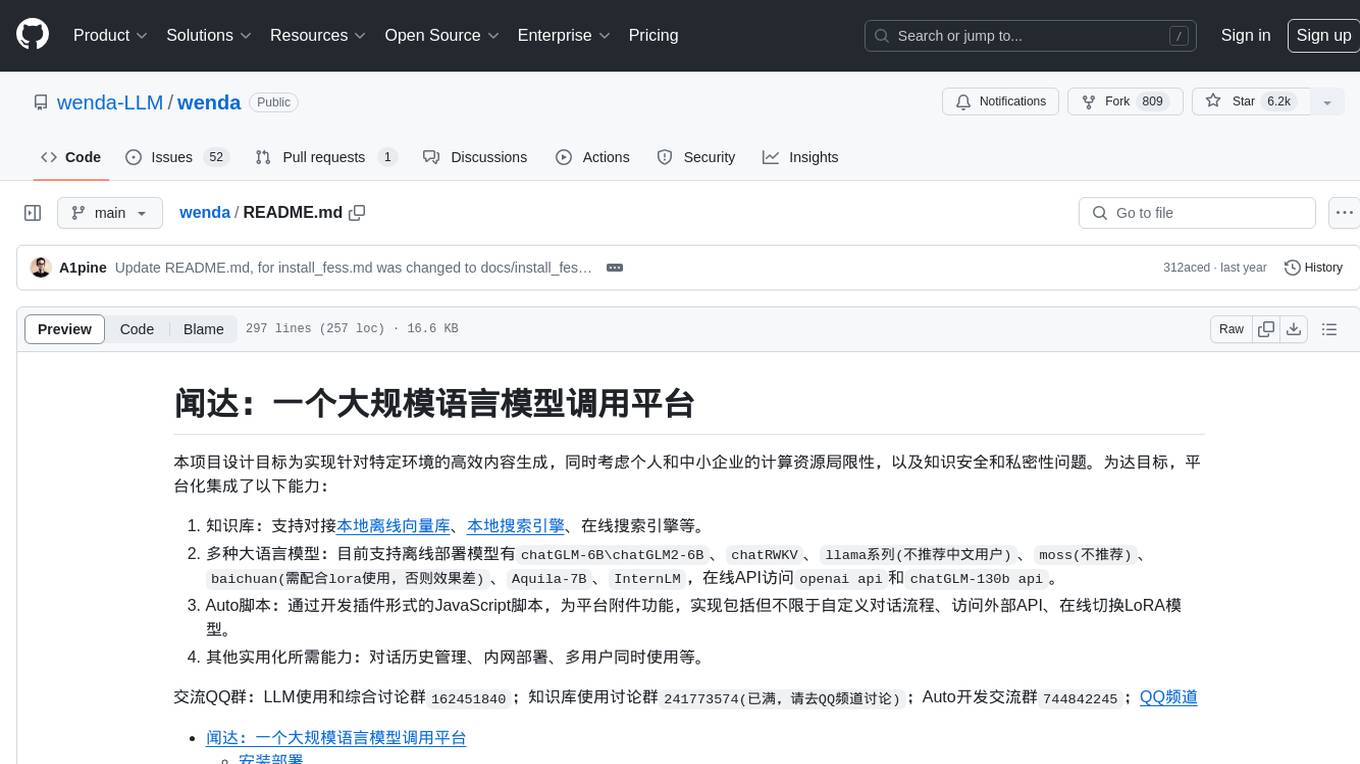Open the Pricing page
The width and height of the screenshot is (1360, 764).
[x=653, y=35]
